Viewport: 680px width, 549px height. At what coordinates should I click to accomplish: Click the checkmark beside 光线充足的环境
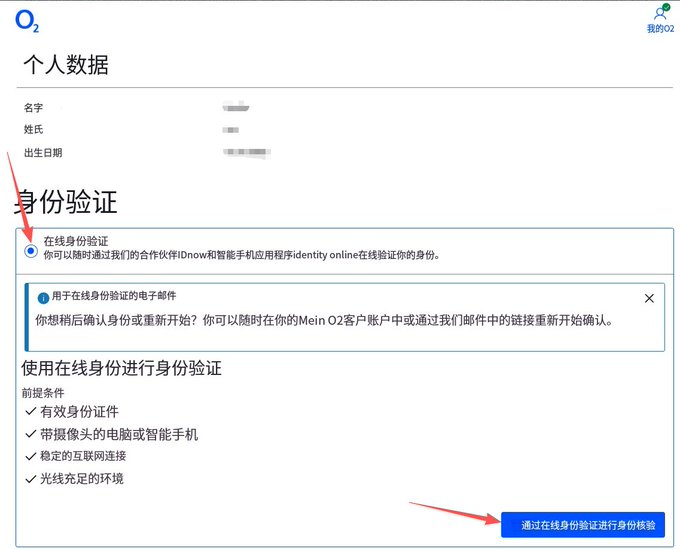[x=30, y=479]
